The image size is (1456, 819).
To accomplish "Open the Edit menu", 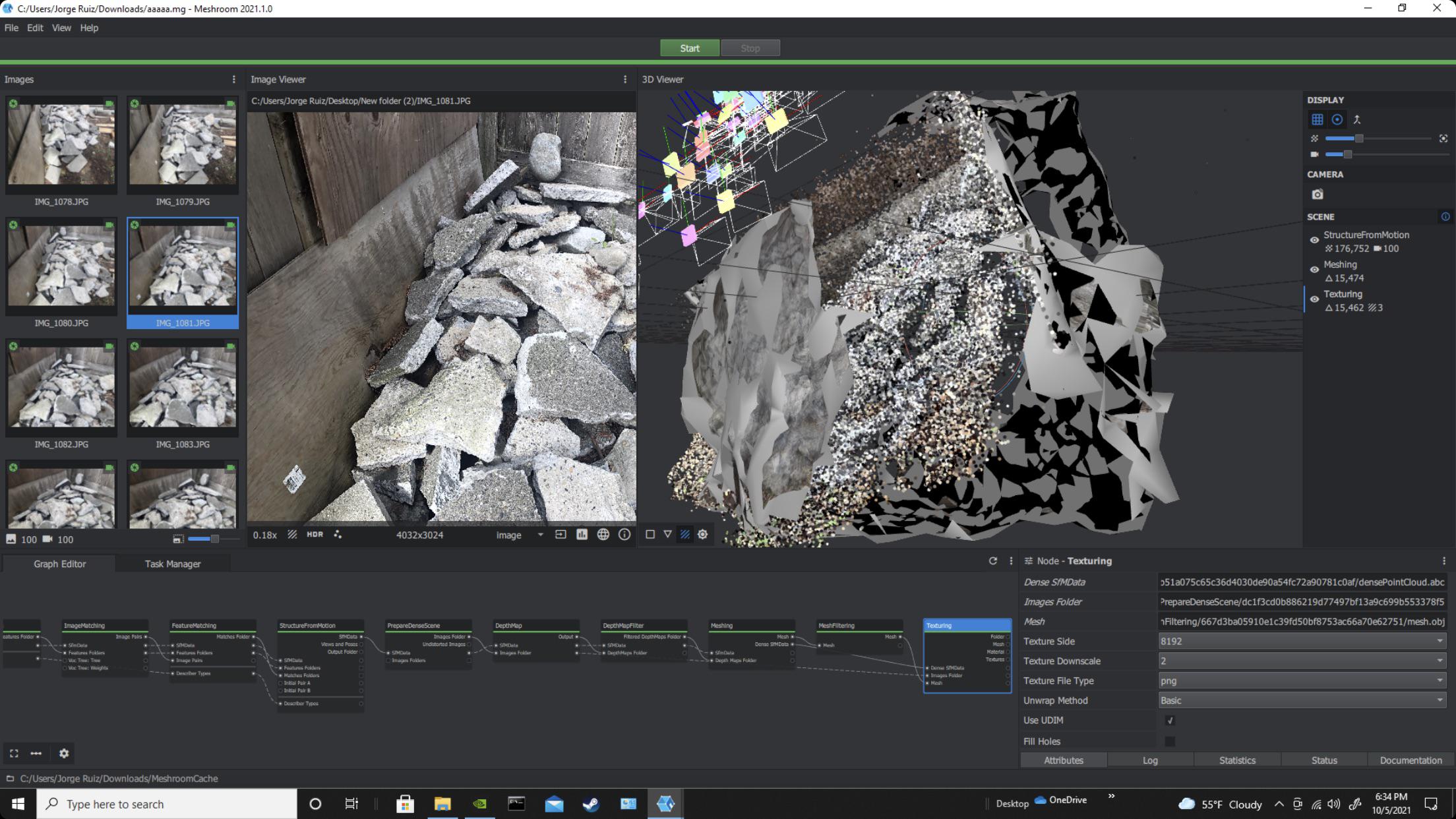I will pyautogui.click(x=35, y=28).
